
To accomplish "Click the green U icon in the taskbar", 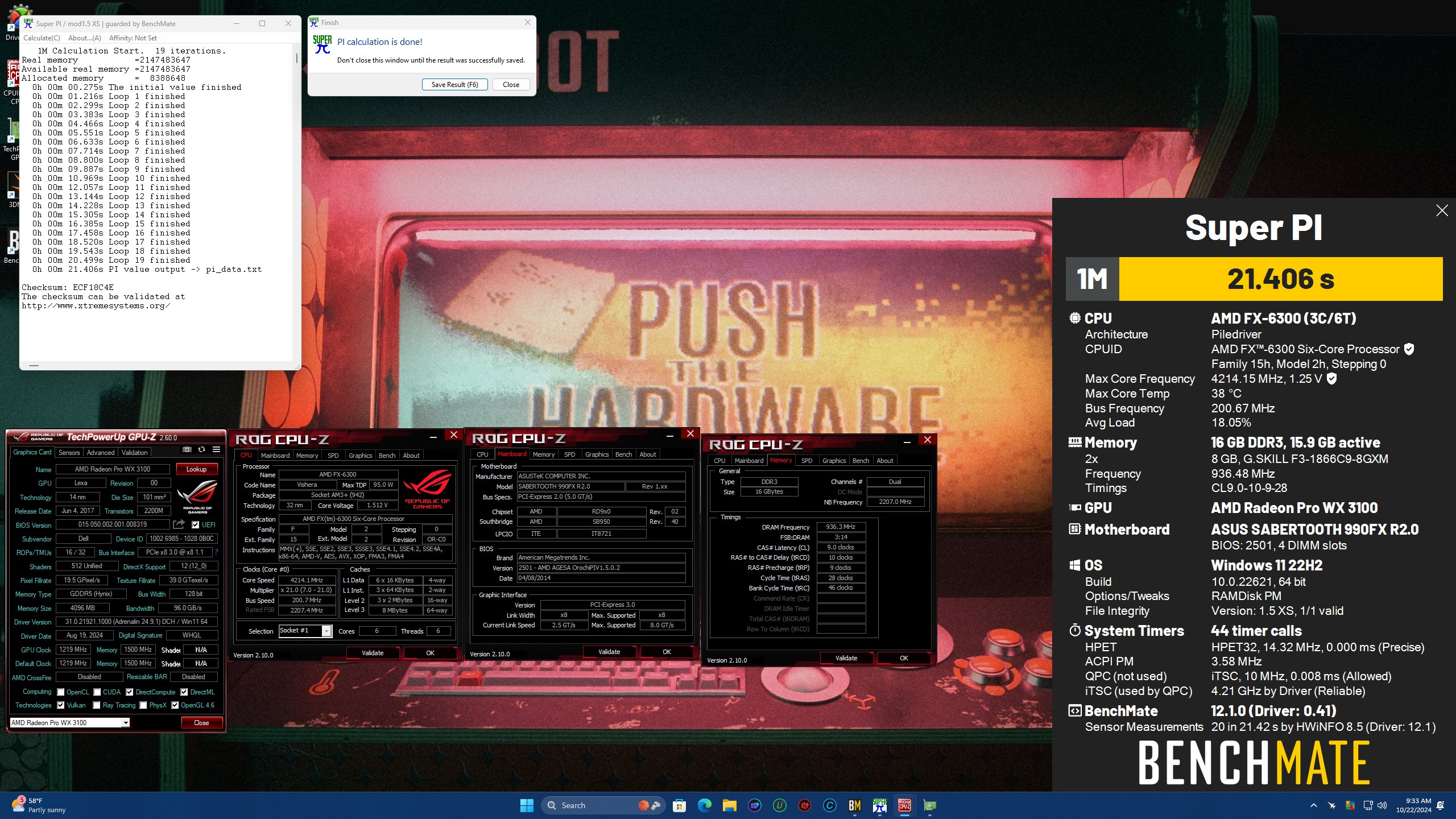I will (x=779, y=805).
